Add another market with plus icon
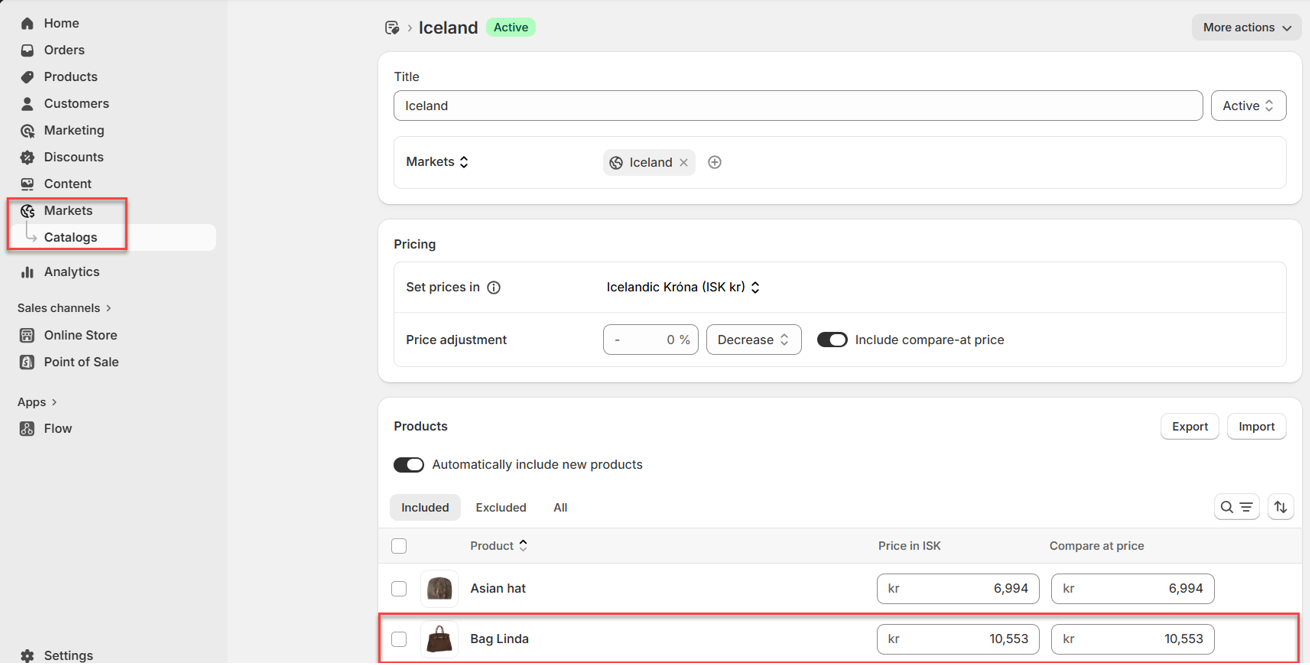 pyautogui.click(x=715, y=163)
